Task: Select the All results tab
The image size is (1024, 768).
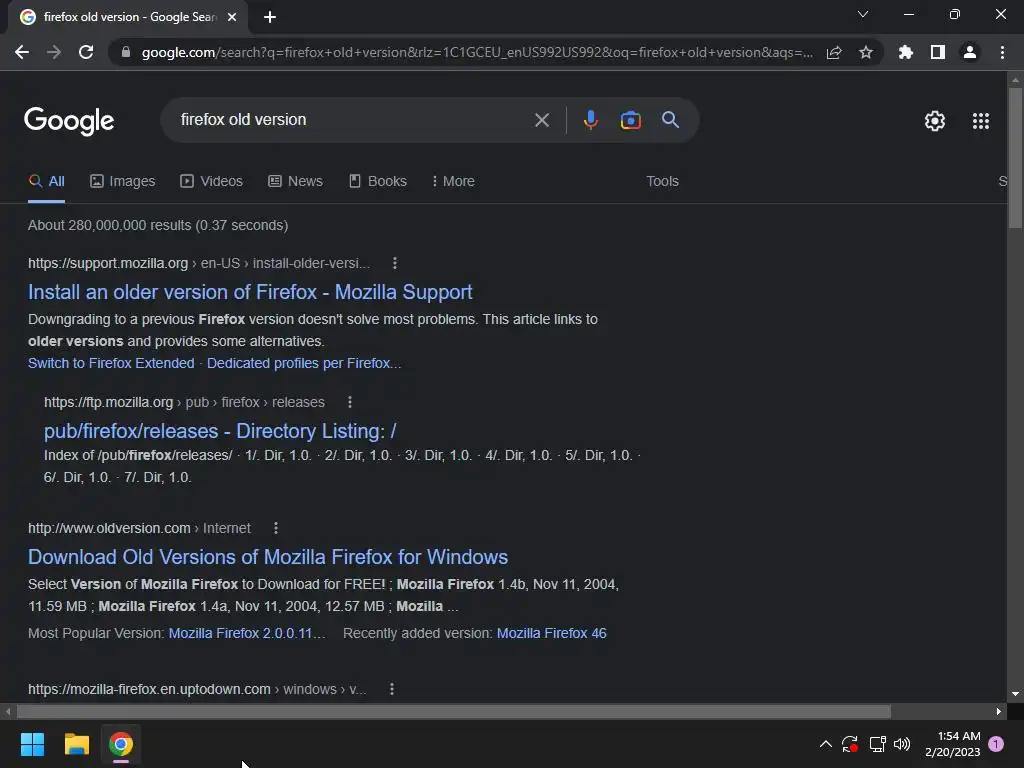Action: click(46, 182)
